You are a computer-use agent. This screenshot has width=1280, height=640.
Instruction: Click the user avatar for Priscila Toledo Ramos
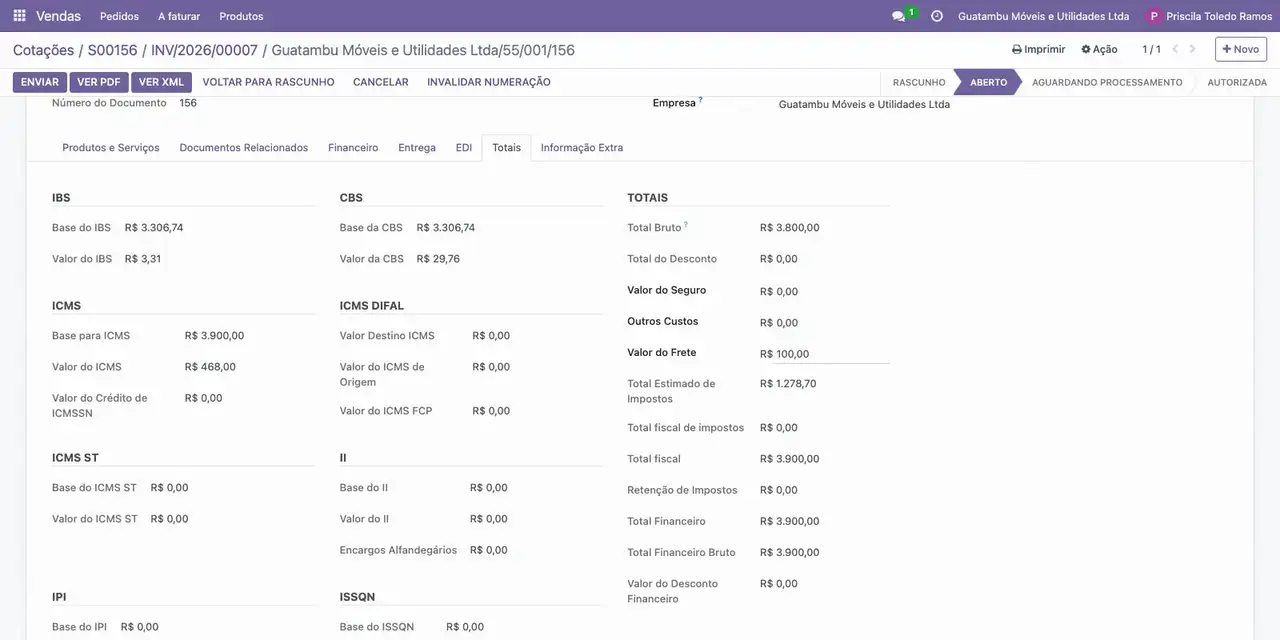[1154, 16]
